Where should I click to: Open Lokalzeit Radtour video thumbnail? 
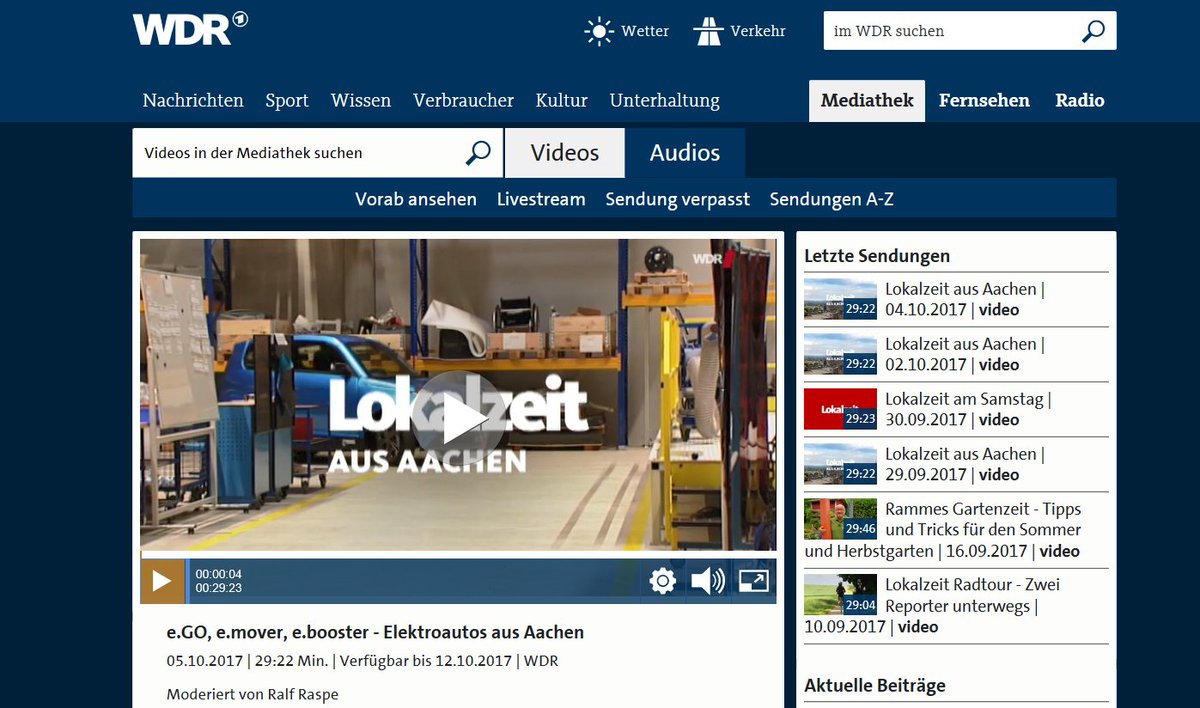pos(840,595)
